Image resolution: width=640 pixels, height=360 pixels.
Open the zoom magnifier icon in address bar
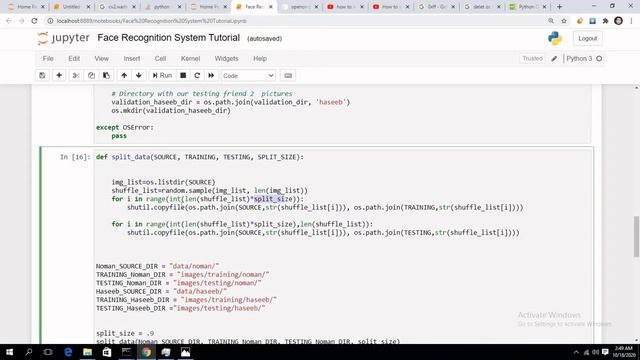point(551,21)
